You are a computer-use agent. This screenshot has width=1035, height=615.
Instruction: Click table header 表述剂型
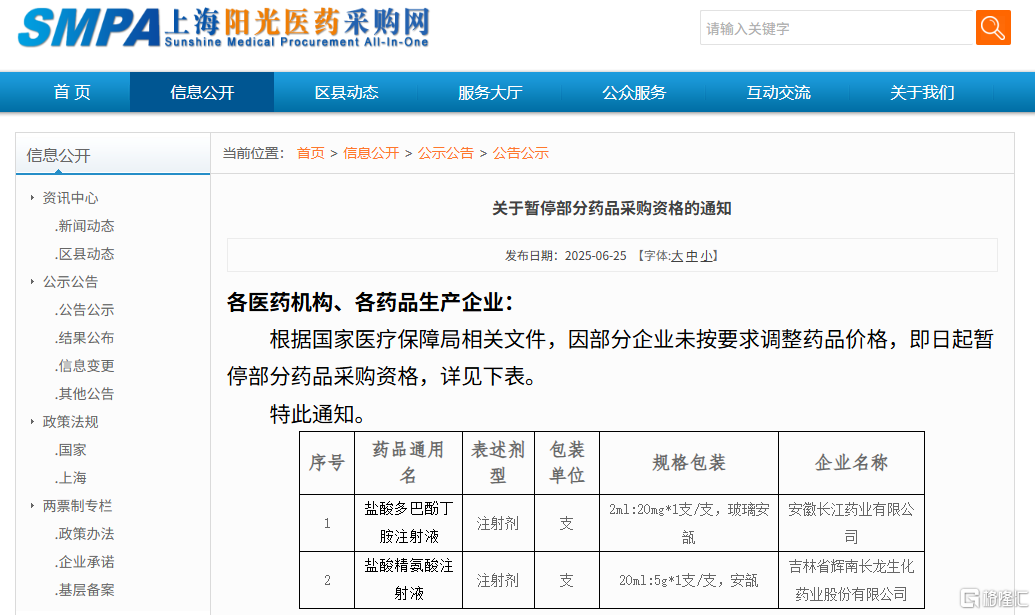click(x=498, y=463)
